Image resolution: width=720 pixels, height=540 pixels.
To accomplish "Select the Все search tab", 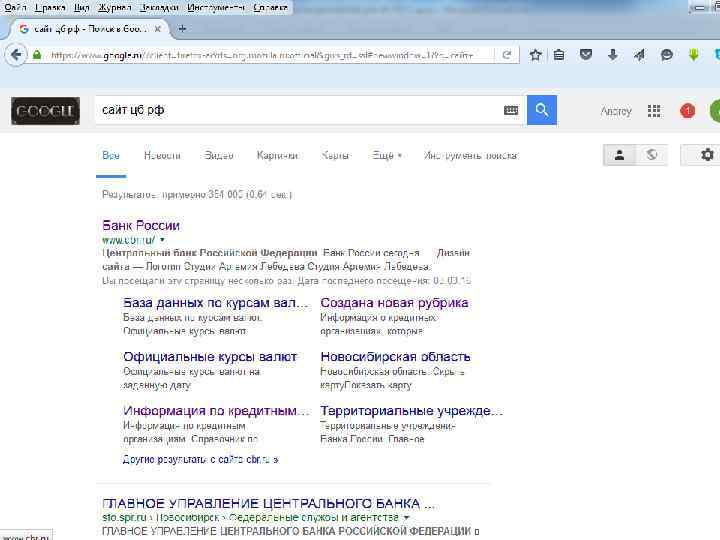I will 111,155.
